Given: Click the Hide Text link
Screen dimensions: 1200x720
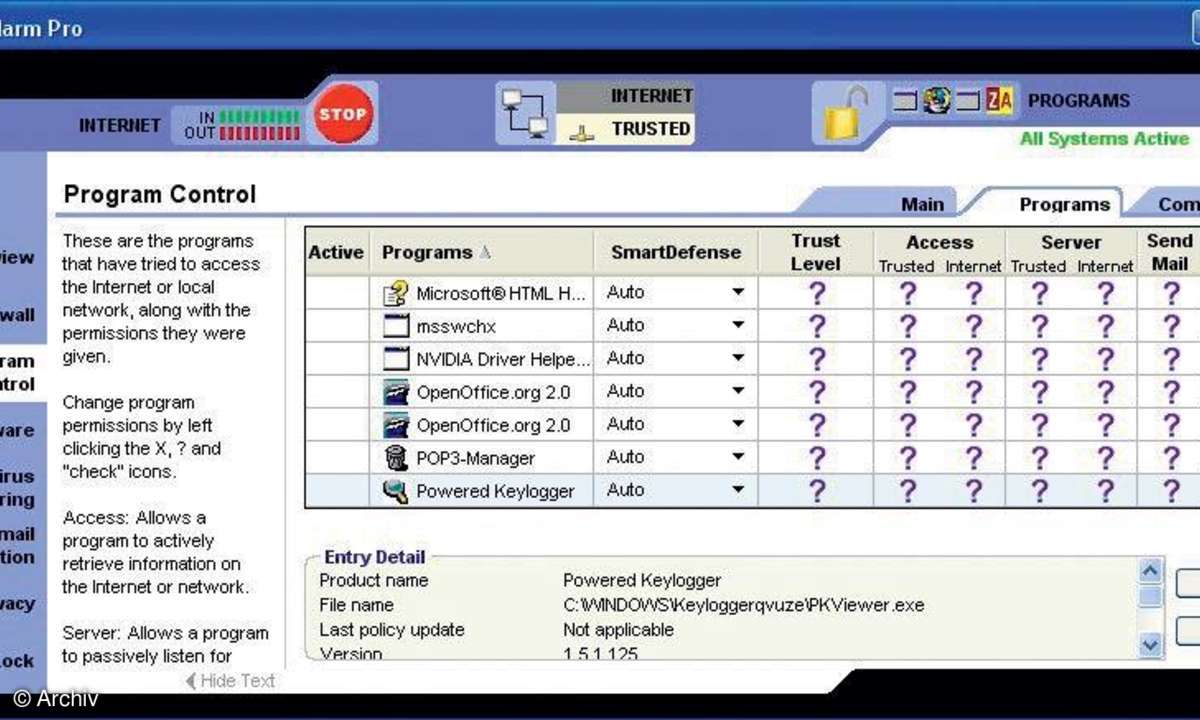Looking at the screenshot, I should point(230,681).
